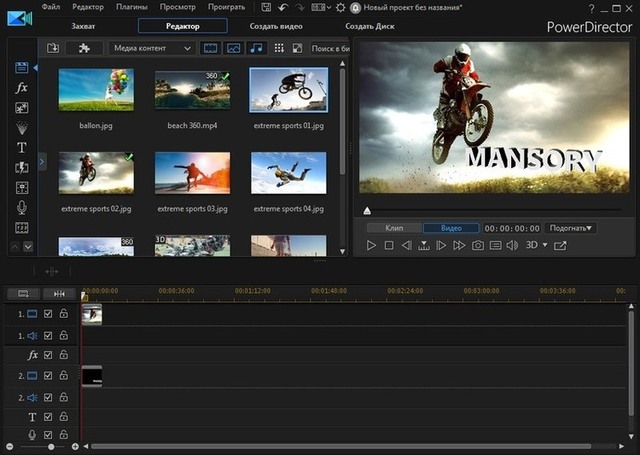The width and height of the screenshot is (640, 455).
Task: Open the Voice-Over recording room microphone icon
Action: click(22, 207)
